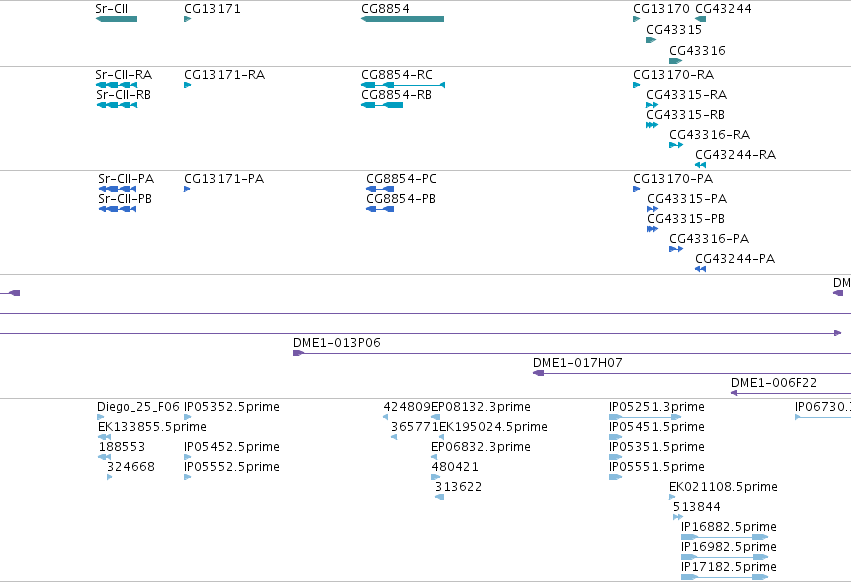Select the DME1-017H07 clone marker

[x=538, y=373]
